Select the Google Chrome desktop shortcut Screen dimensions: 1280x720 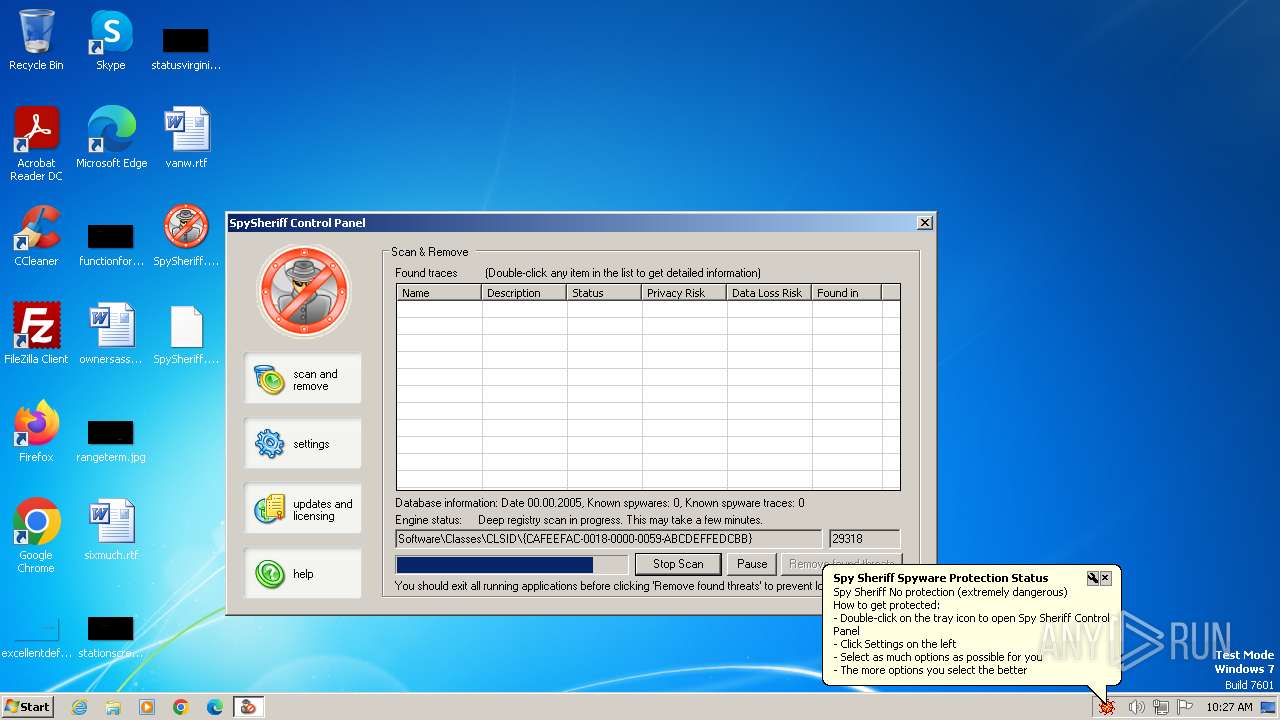tap(36, 536)
